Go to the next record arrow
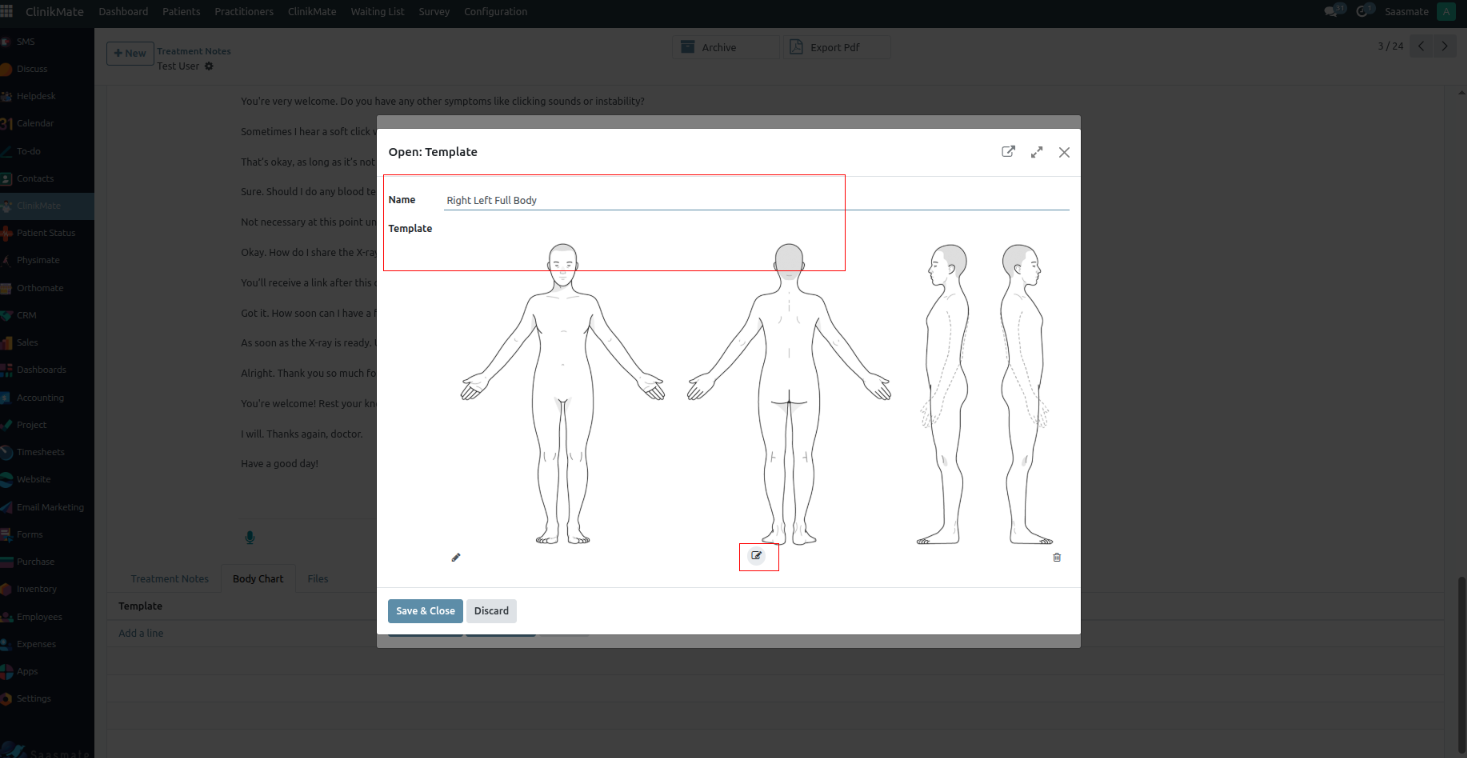Viewport: 1467px width, 758px height. pyautogui.click(x=1445, y=46)
